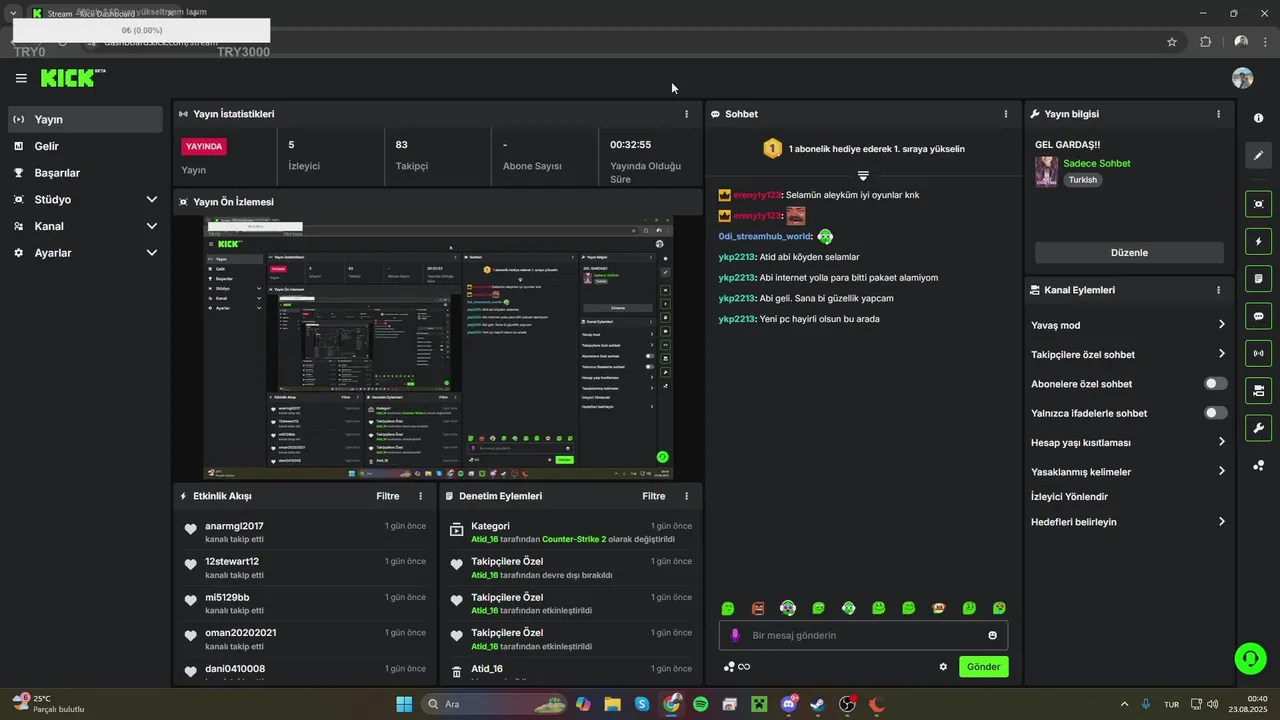This screenshot has height=720, width=1280.
Task: Click İzleyici Yönlendir in Kanal Eylemleri
Action: point(1069,497)
